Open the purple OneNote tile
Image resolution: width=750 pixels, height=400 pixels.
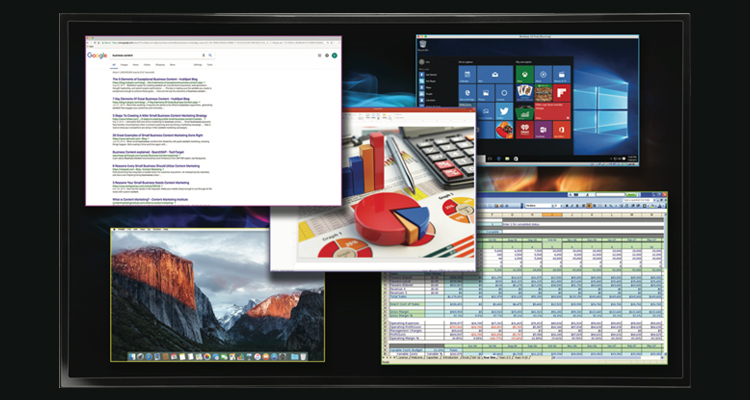point(543,130)
